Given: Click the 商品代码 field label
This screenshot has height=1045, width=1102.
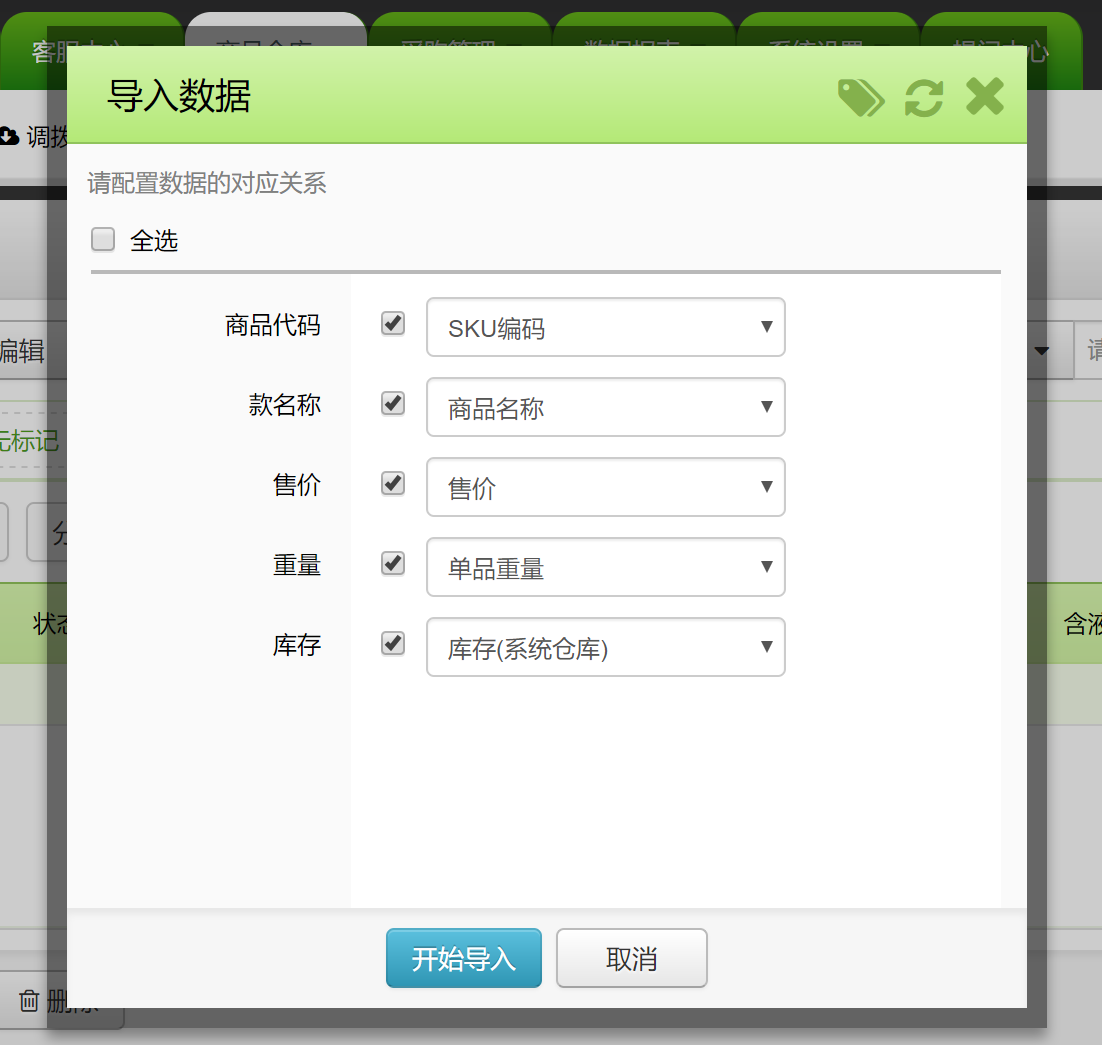Looking at the screenshot, I should click(273, 325).
